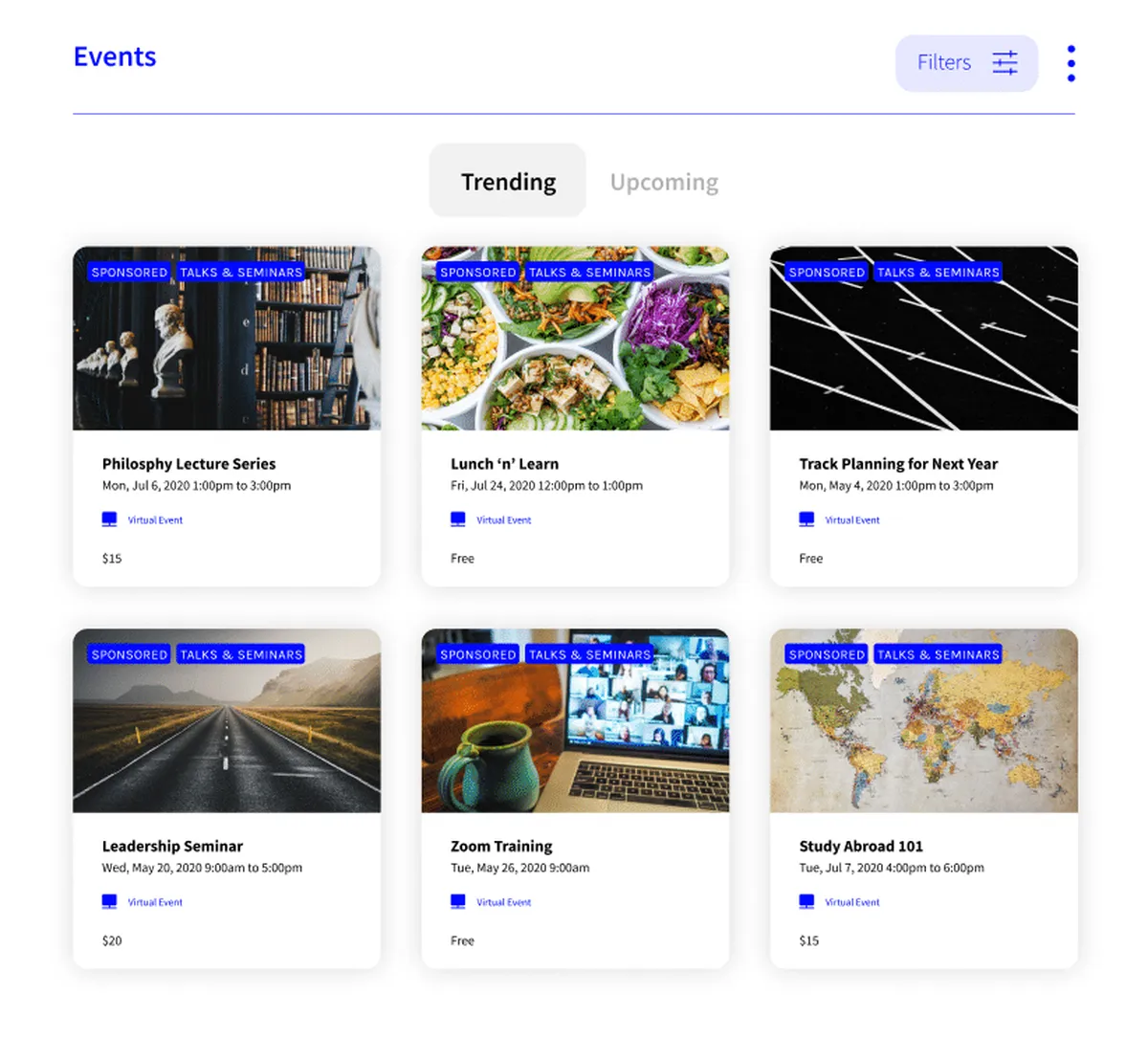This screenshot has width=1148, height=1038.
Task: Open the Study Abroad 101 event title
Action: (x=861, y=846)
